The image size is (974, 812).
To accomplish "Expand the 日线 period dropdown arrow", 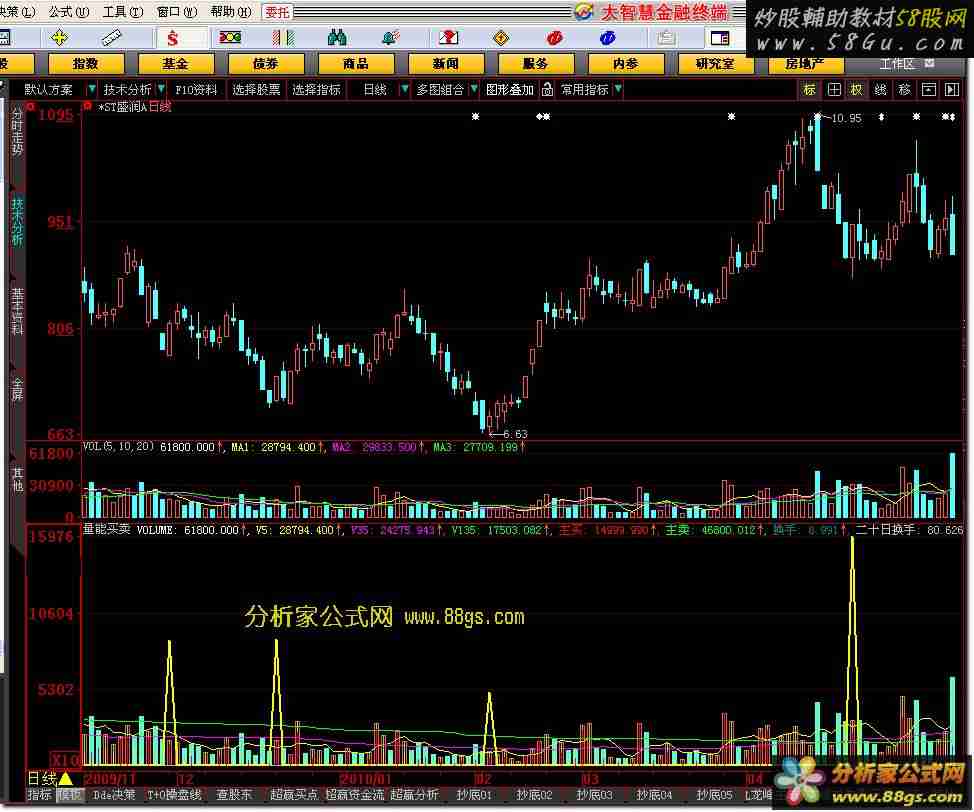I will tap(404, 89).
